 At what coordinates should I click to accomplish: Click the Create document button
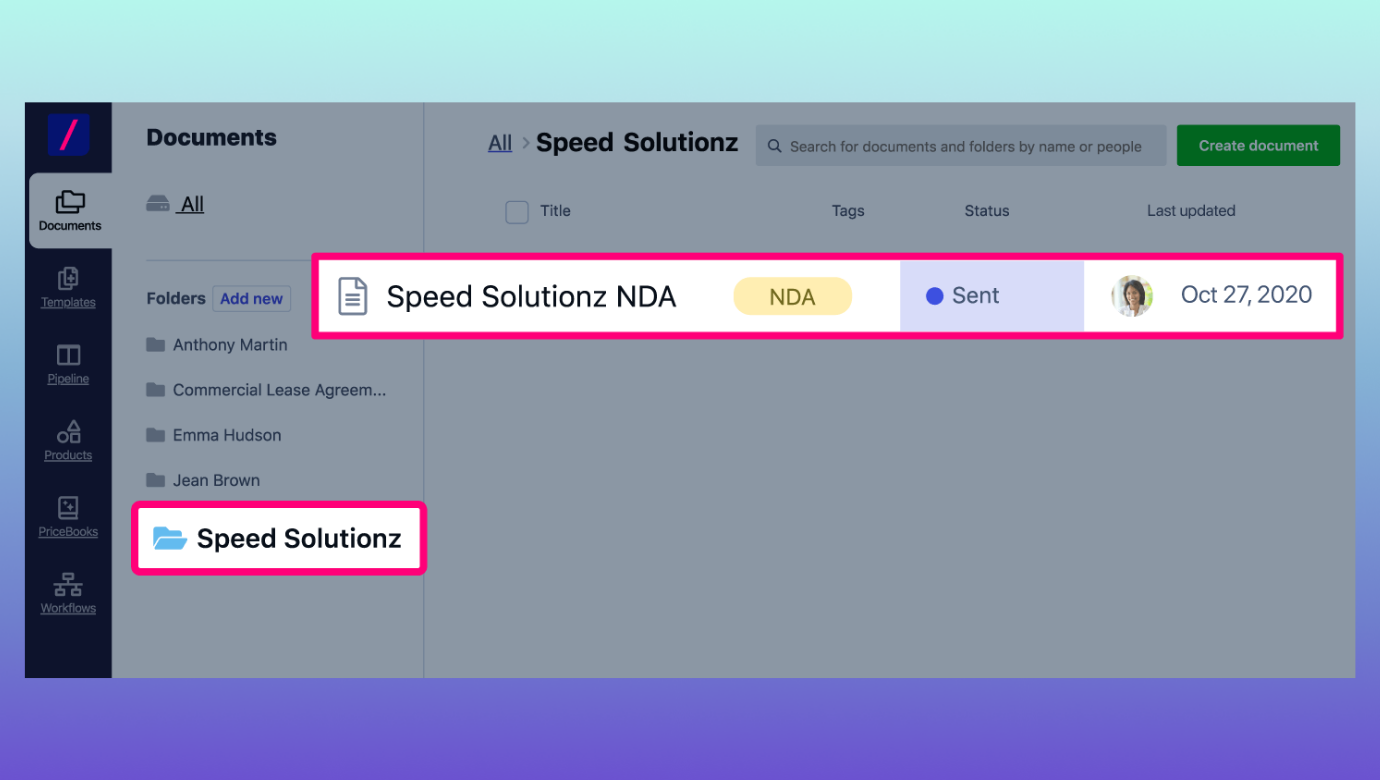point(1258,145)
